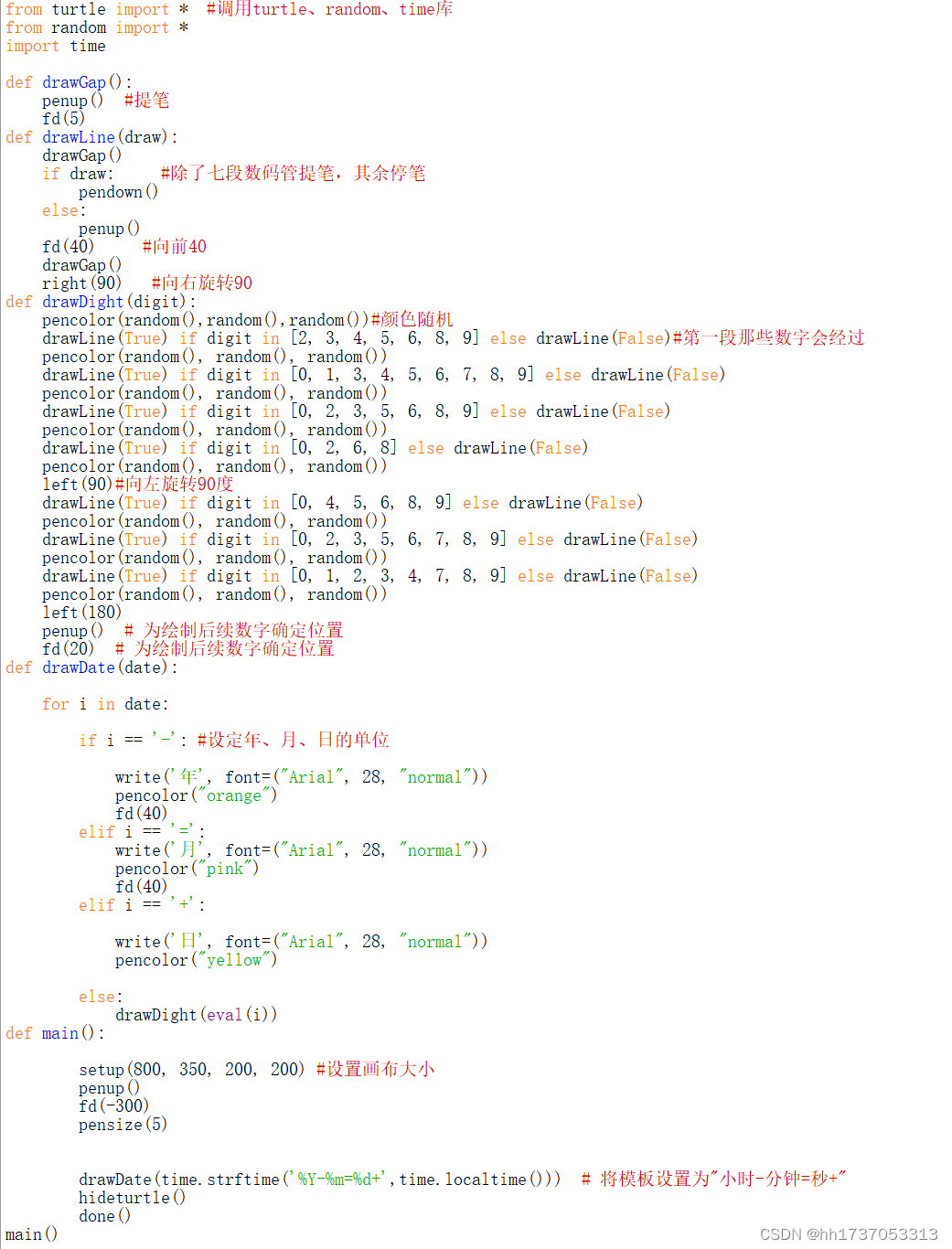Click the main function definition

(x=59, y=1032)
